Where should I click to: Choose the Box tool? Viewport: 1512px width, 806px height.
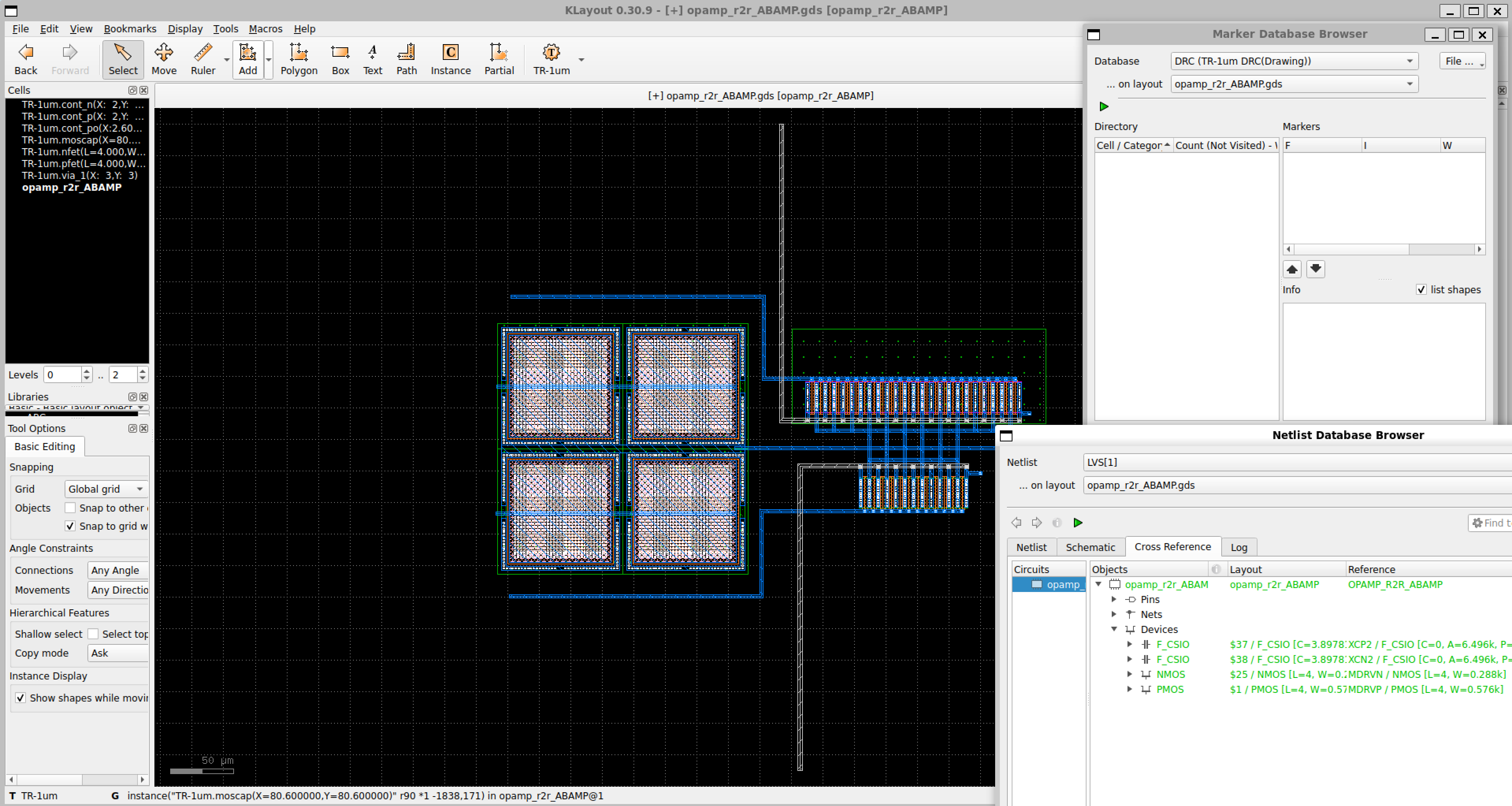coord(340,59)
